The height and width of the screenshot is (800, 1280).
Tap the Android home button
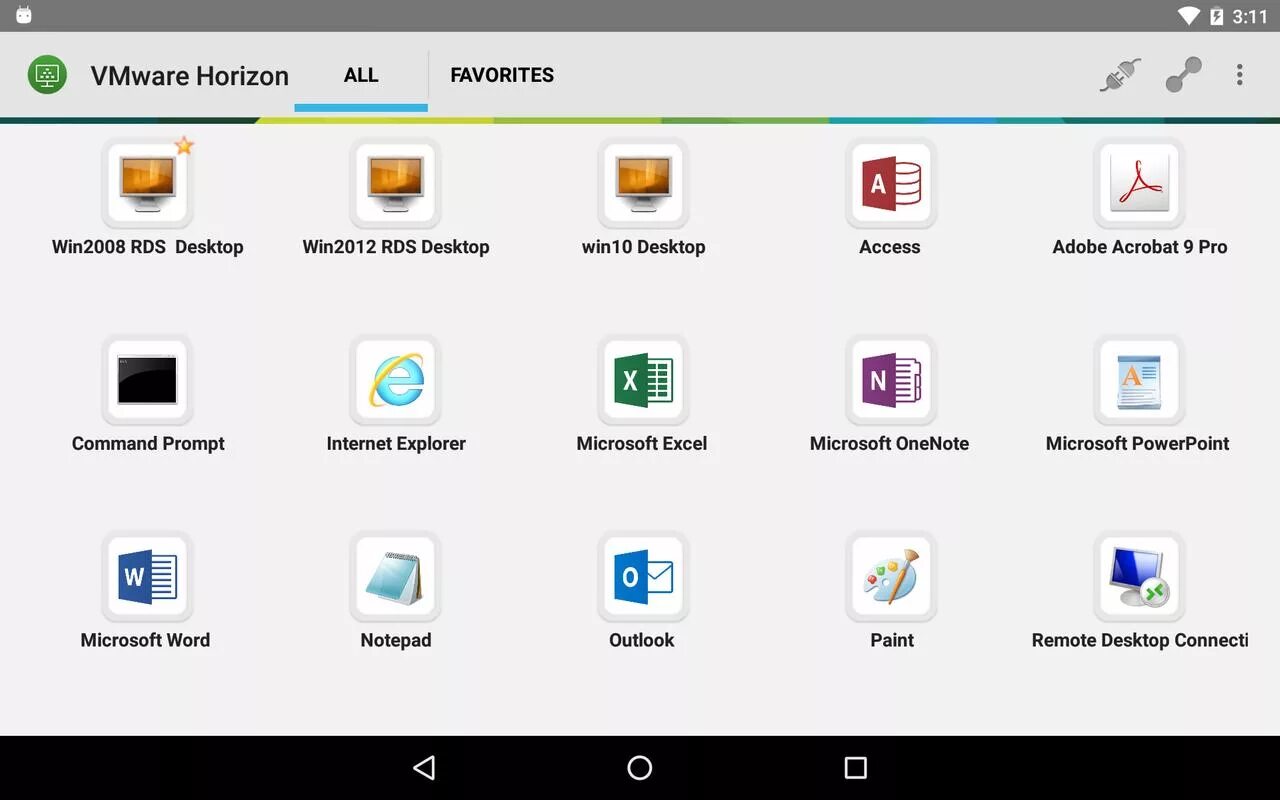coord(640,768)
